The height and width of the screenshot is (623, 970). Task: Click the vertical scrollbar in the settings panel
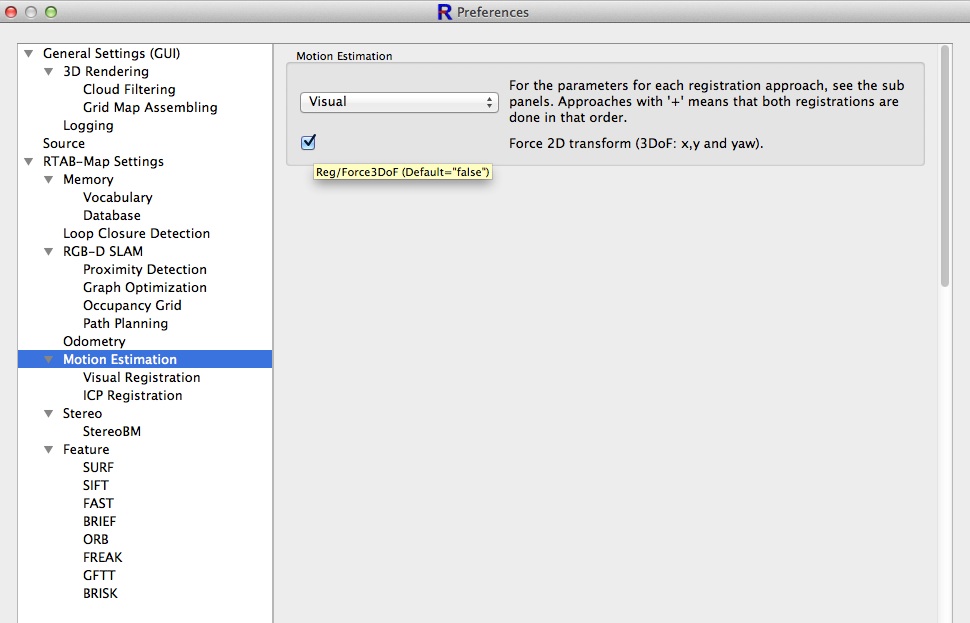945,165
